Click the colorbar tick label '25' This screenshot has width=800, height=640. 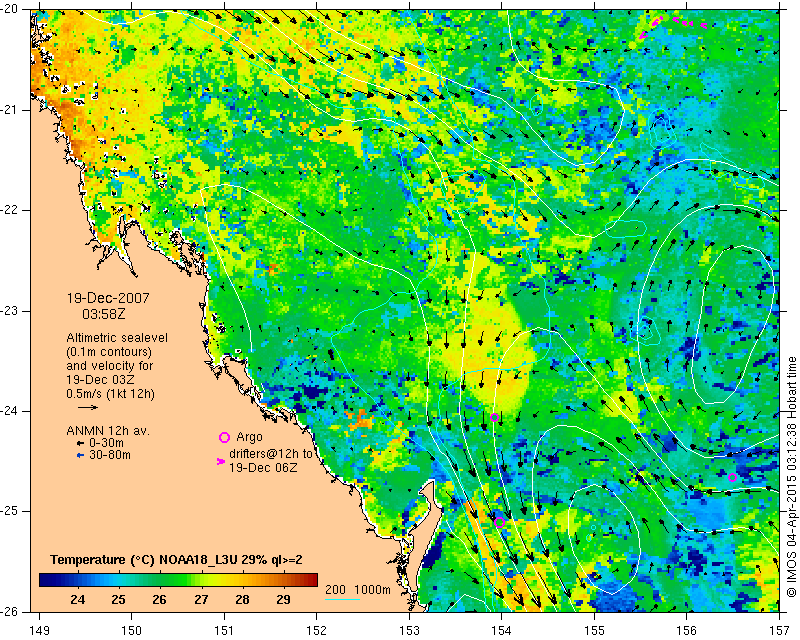pos(118,599)
